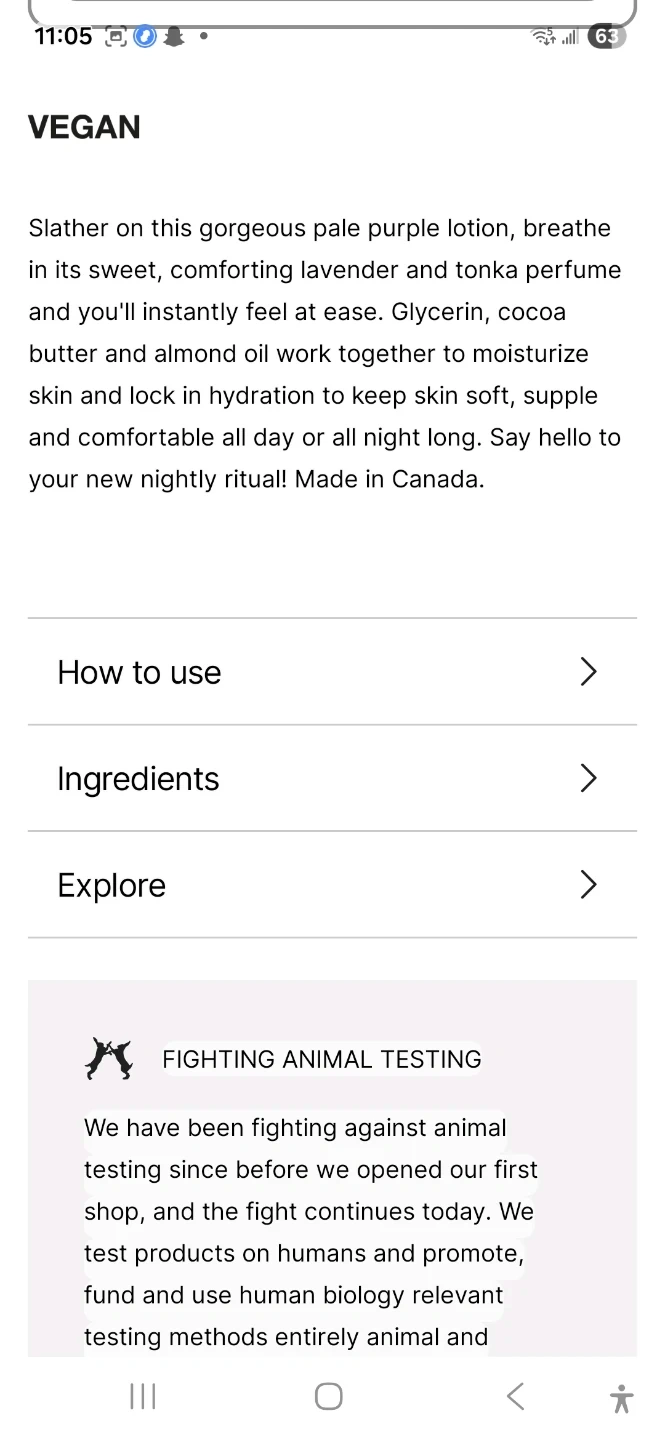Open the Ingredients section label
Image resolution: width=665 pixels, height=1440 pixels.
[138, 779]
